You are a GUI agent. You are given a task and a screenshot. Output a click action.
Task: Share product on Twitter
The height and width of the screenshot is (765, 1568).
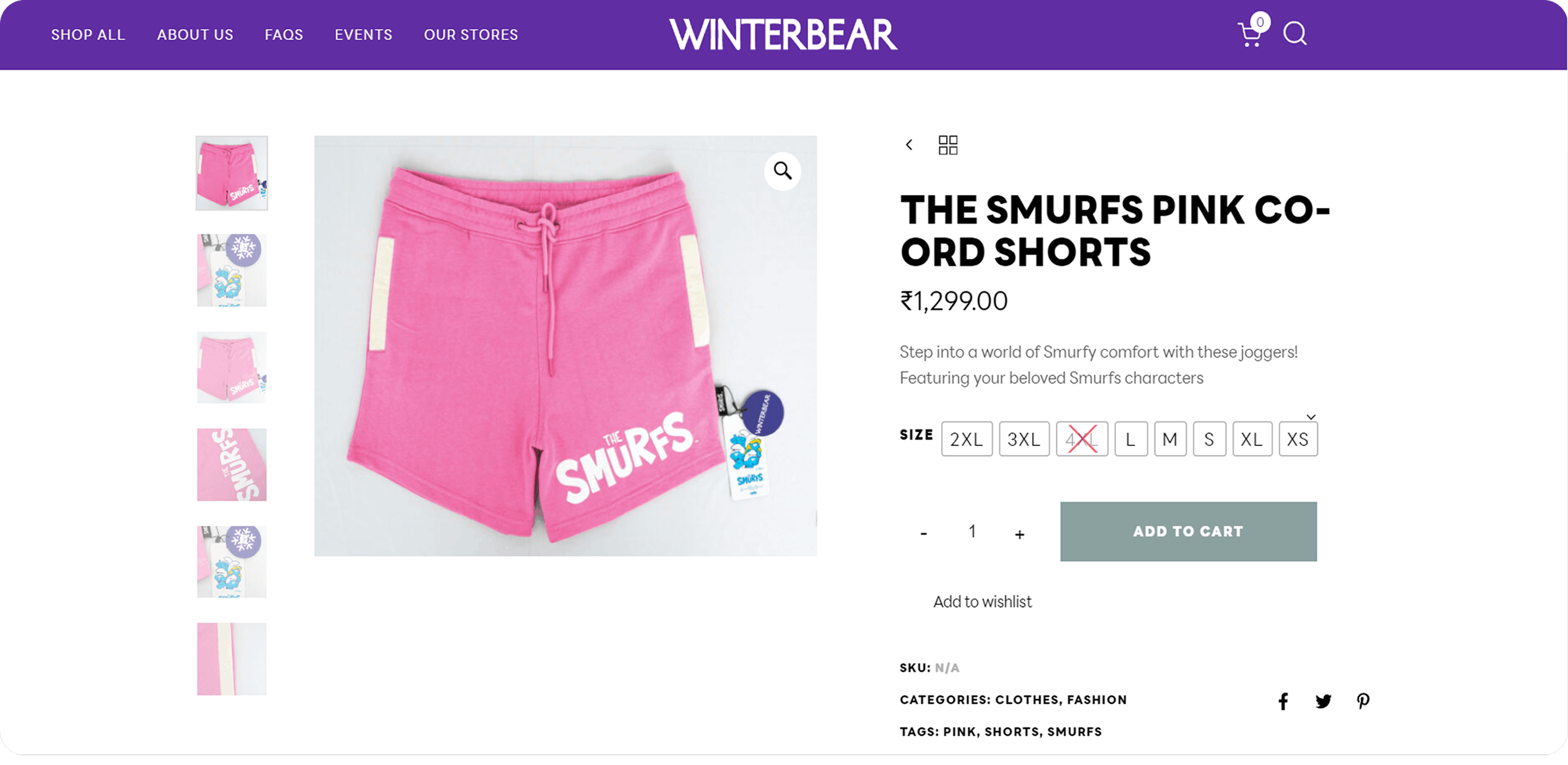coord(1323,701)
